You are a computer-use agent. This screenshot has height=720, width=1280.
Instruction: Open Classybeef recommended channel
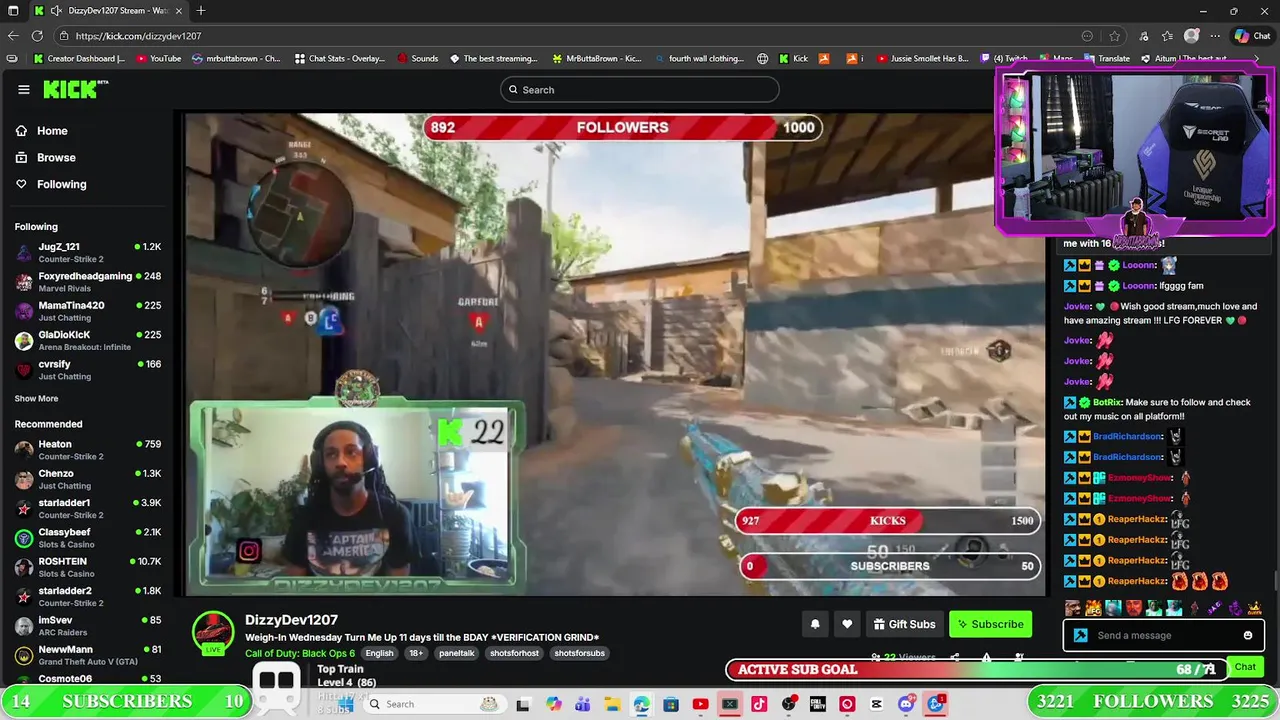[88, 538]
